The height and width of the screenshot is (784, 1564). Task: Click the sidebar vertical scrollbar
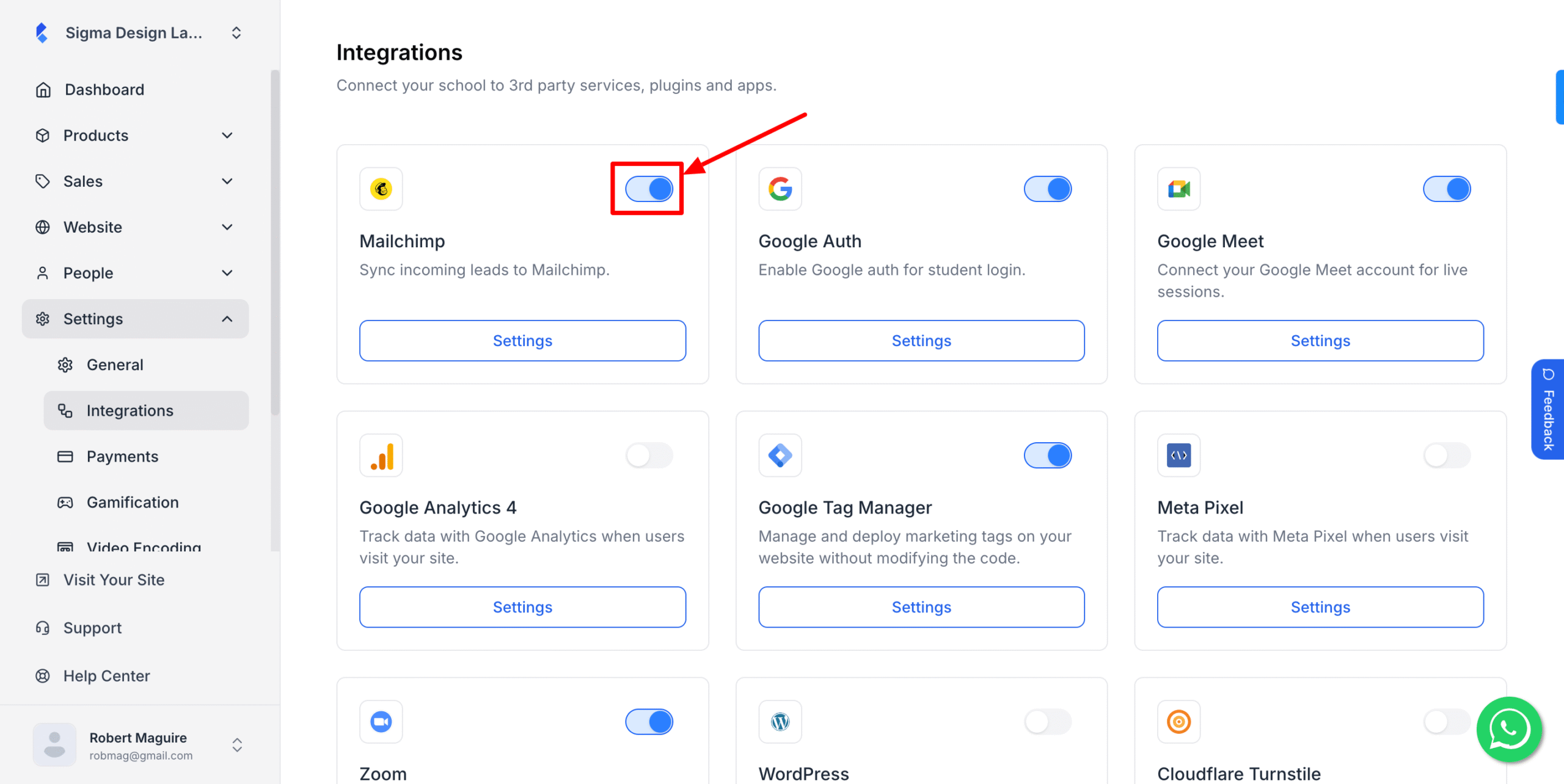(275, 244)
